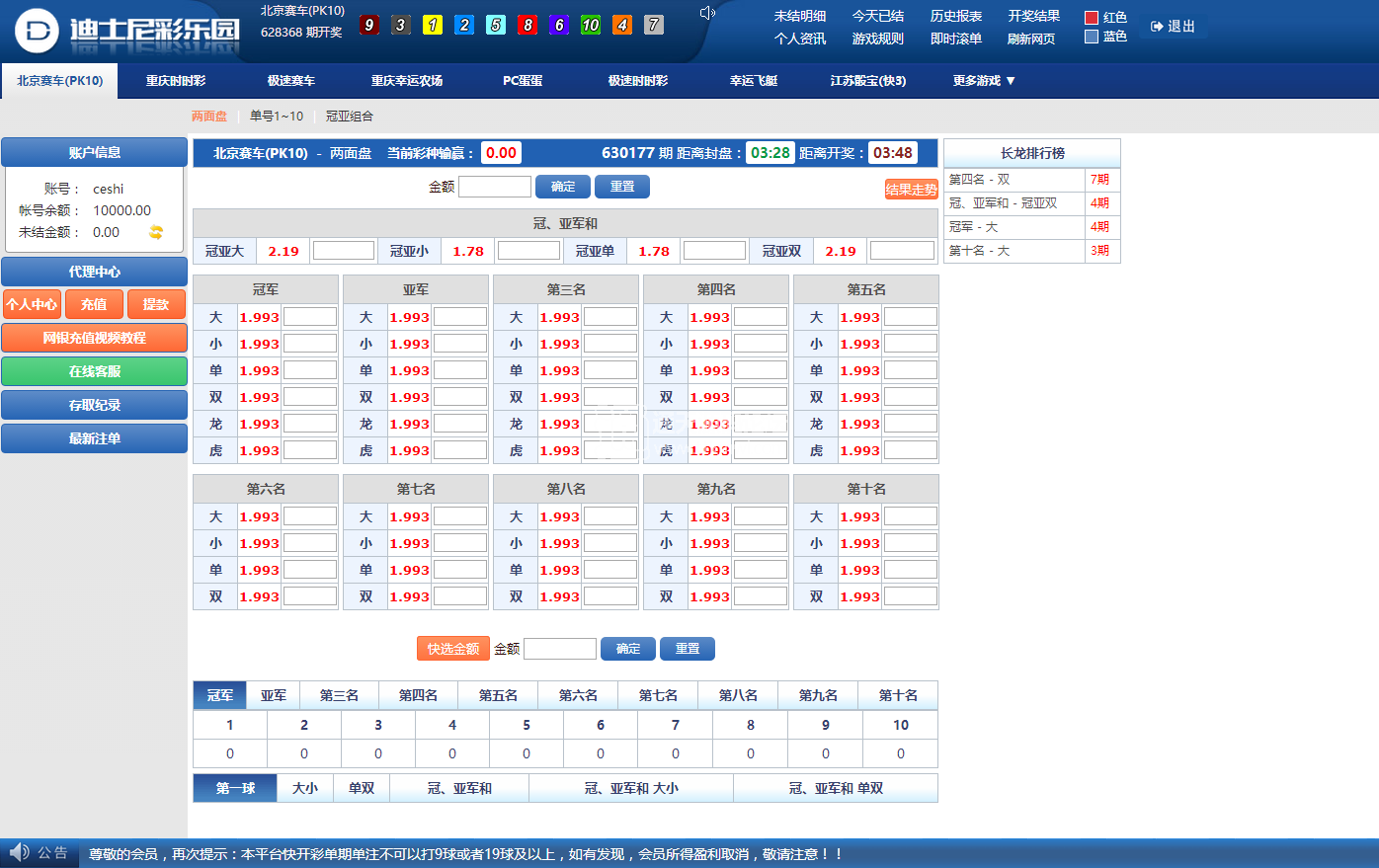
Task: Click the yellow number 1 ball
Action: pyautogui.click(x=432, y=25)
